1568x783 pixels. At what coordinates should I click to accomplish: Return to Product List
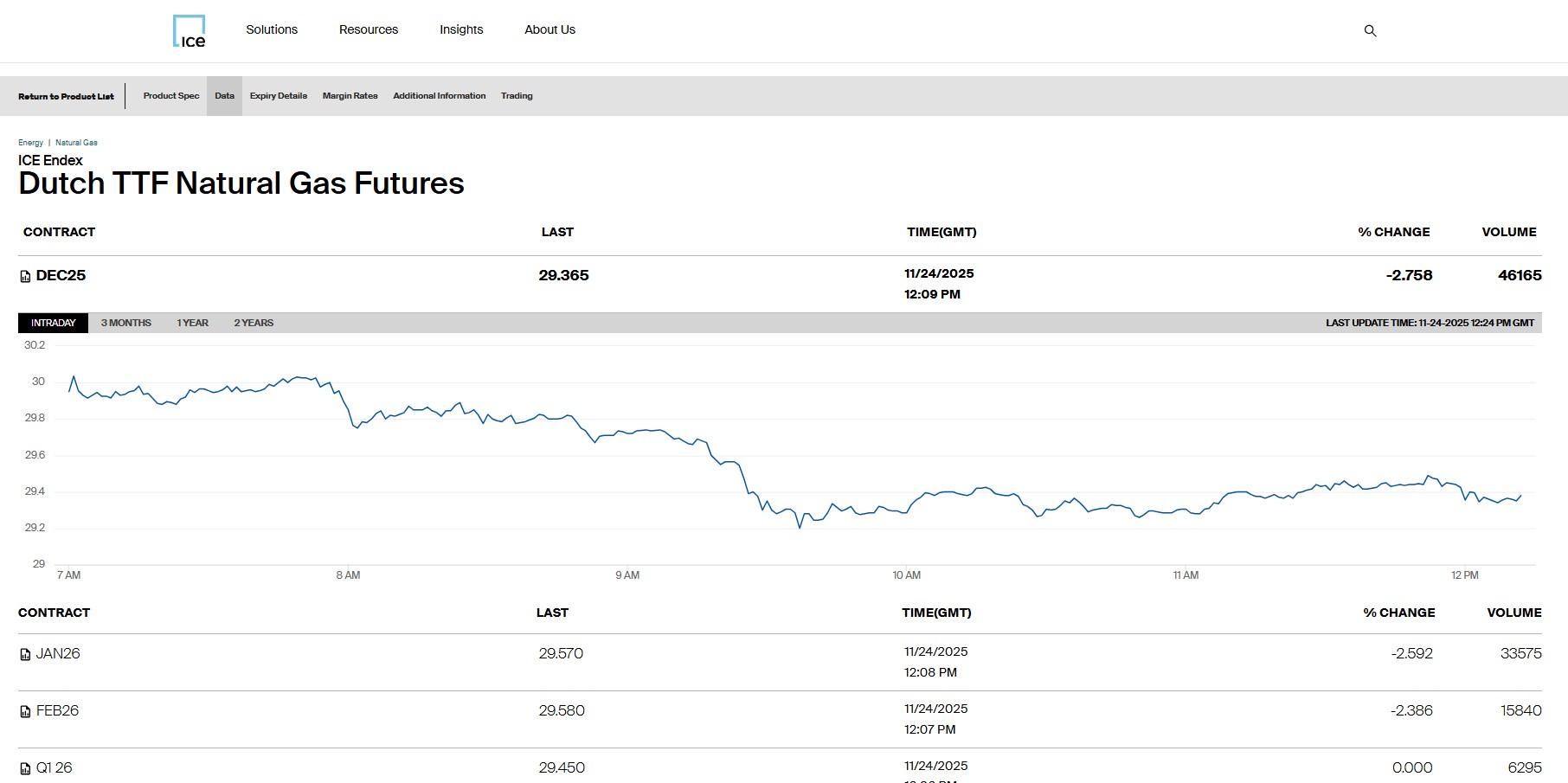click(66, 96)
